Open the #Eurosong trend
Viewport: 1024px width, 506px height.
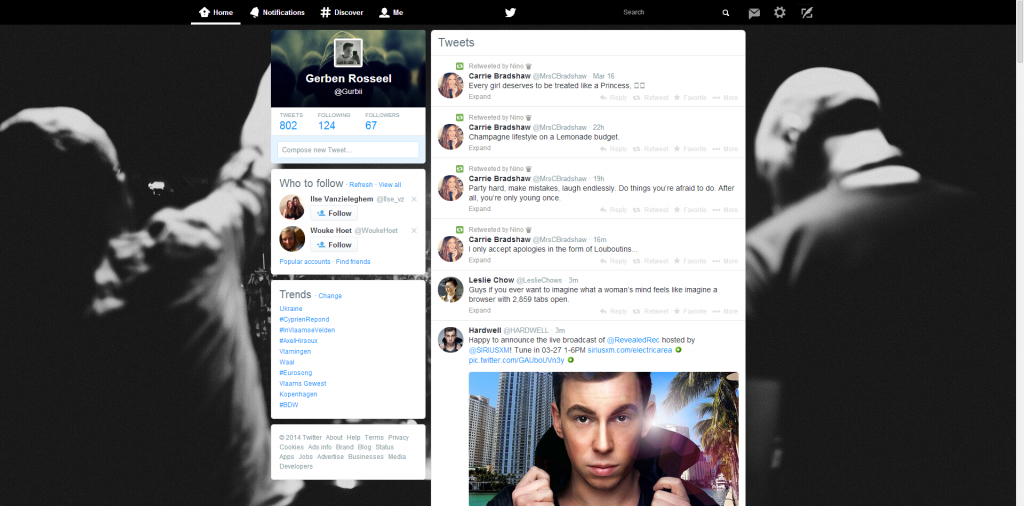coord(295,372)
